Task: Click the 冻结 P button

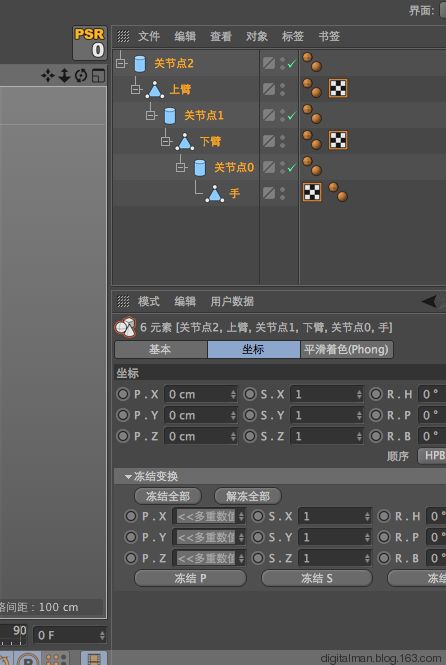Action: (190, 578)
